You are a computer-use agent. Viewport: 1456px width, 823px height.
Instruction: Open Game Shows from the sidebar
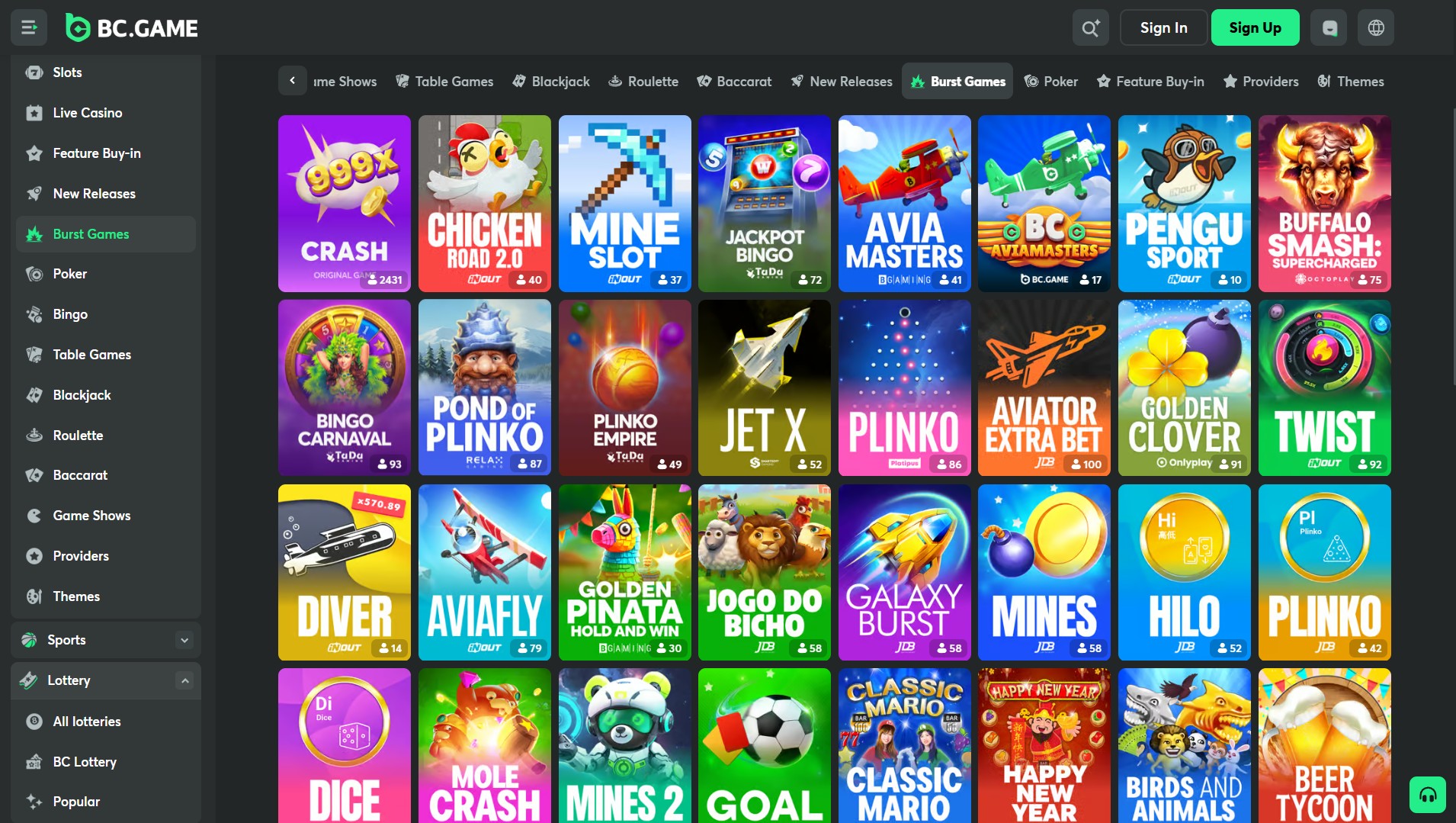click(91, 515)
